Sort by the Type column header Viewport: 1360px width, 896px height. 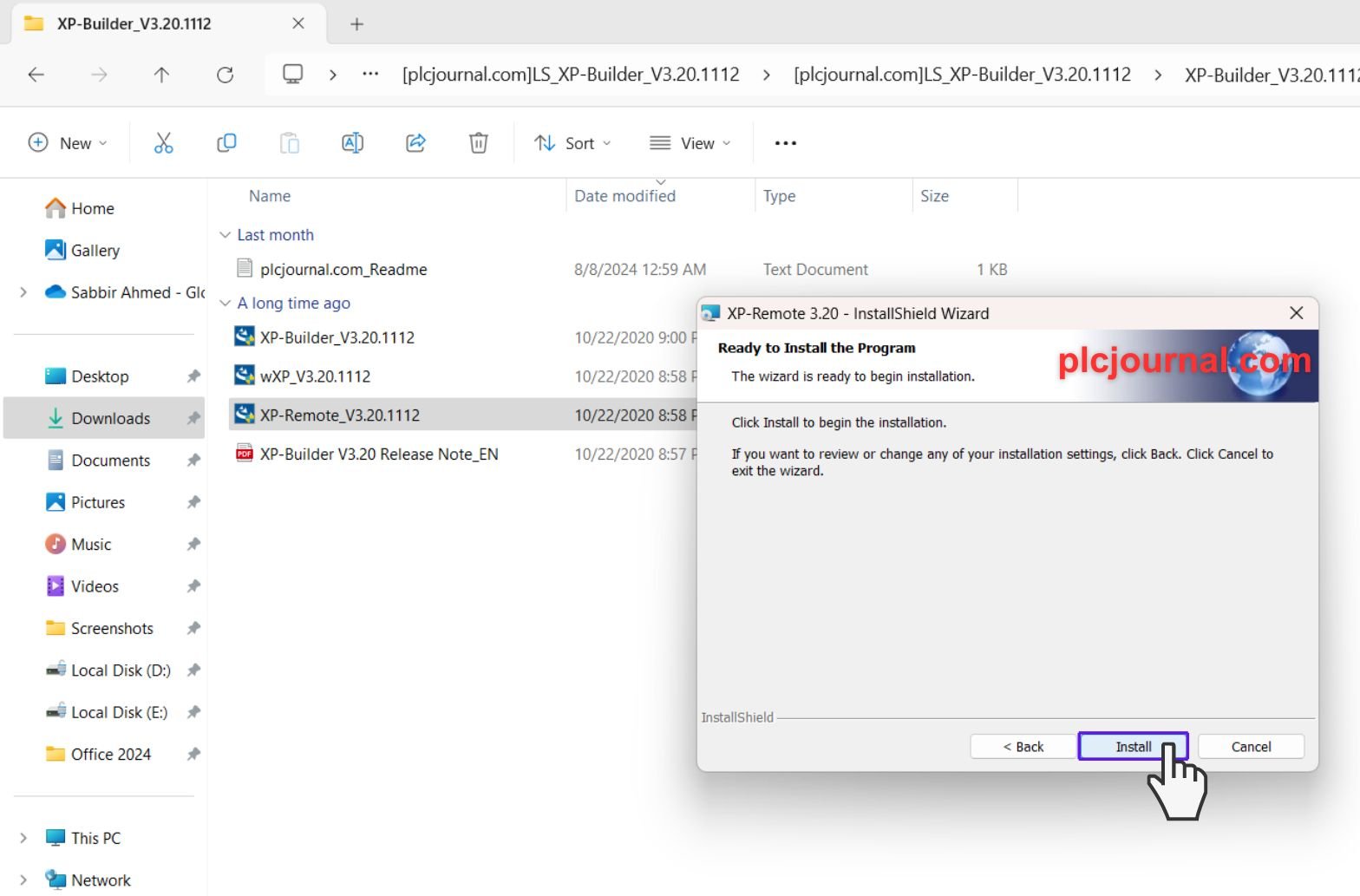tap(779, 196)
